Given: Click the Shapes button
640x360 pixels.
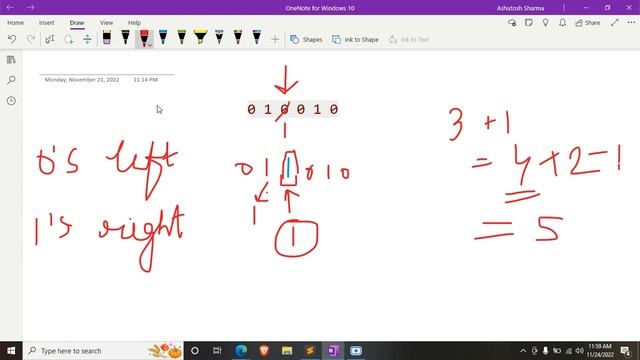Looking at the screenshot, I should pos(306,40).
